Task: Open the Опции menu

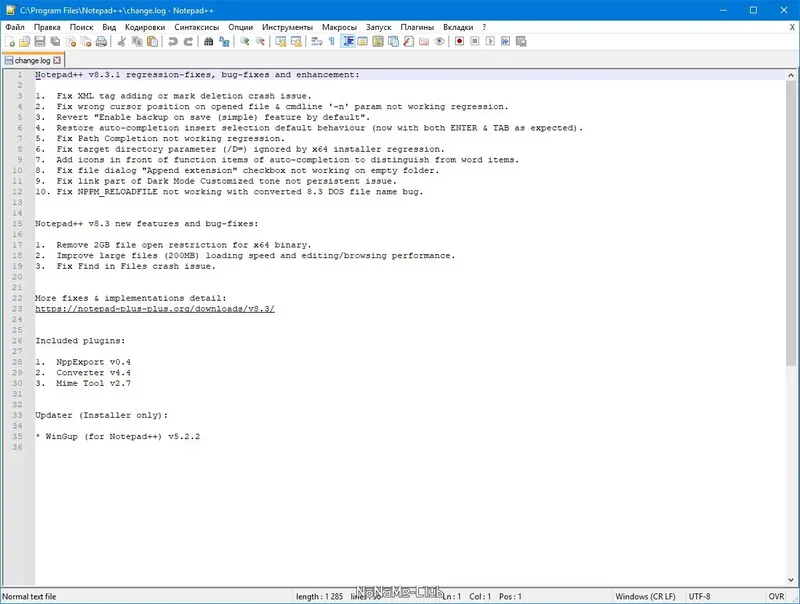Action: click(x=240, y=28)
